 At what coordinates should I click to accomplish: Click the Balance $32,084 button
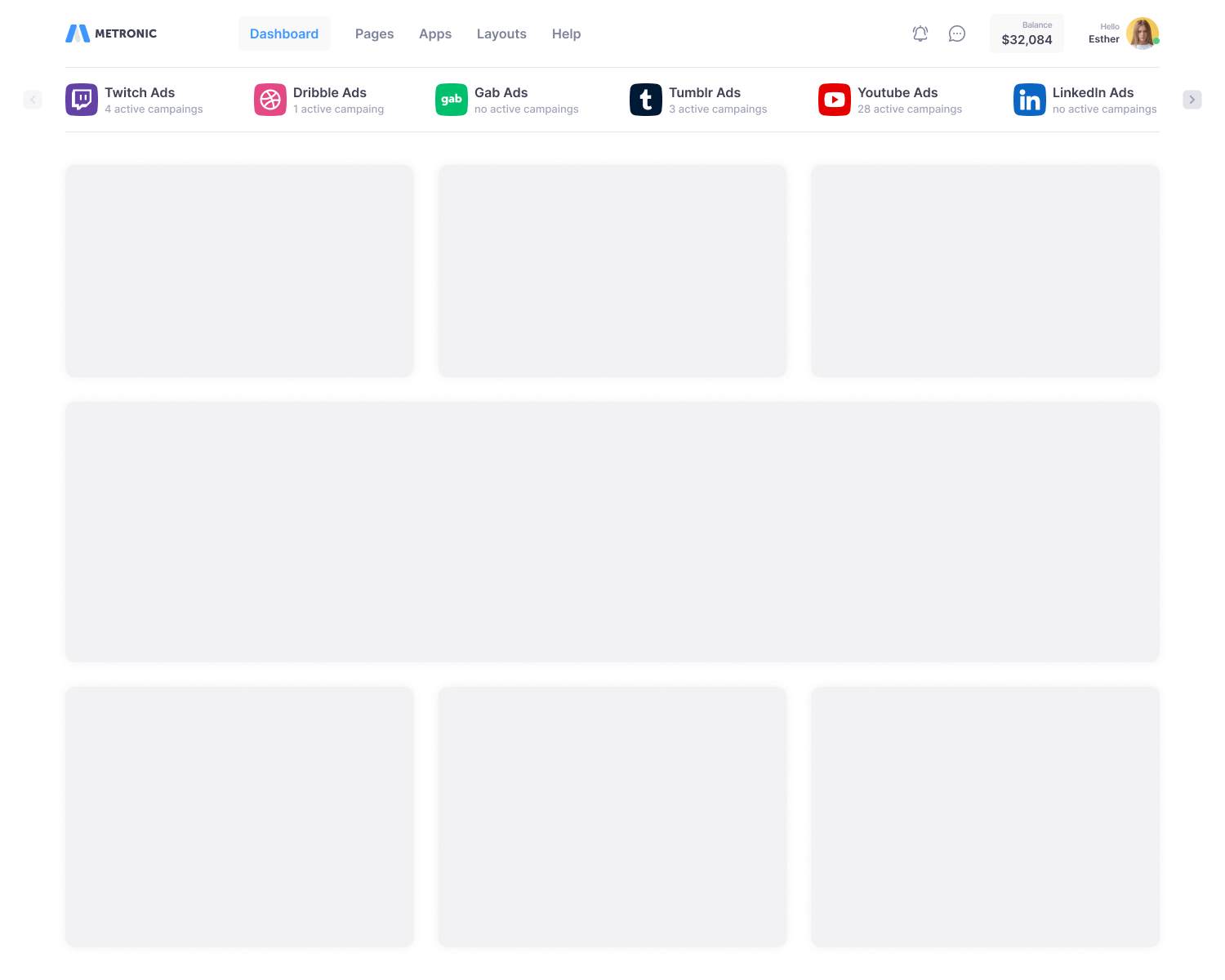pos(1027,33)
